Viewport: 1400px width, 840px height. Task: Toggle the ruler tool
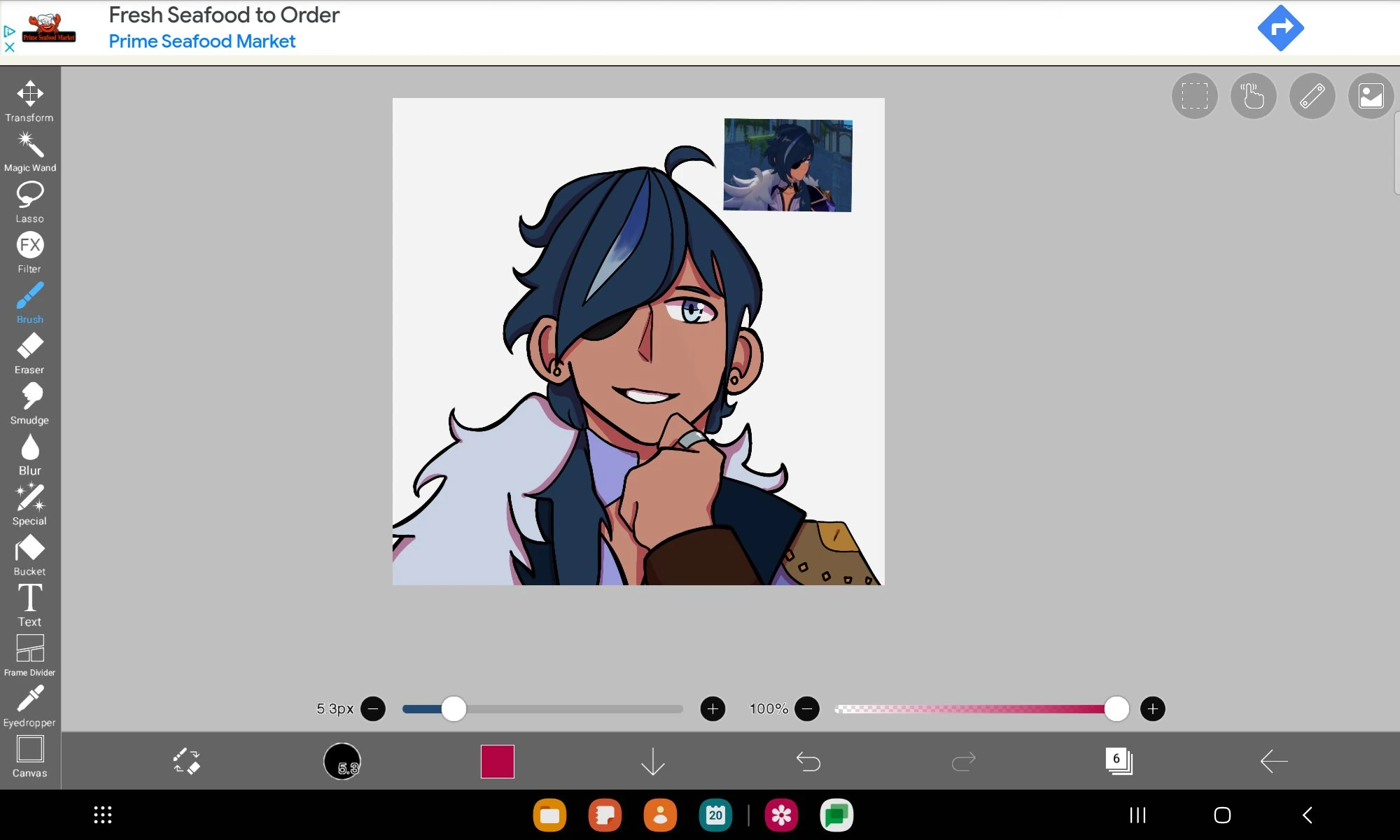pyautogui.click(x=1312, y=96)
